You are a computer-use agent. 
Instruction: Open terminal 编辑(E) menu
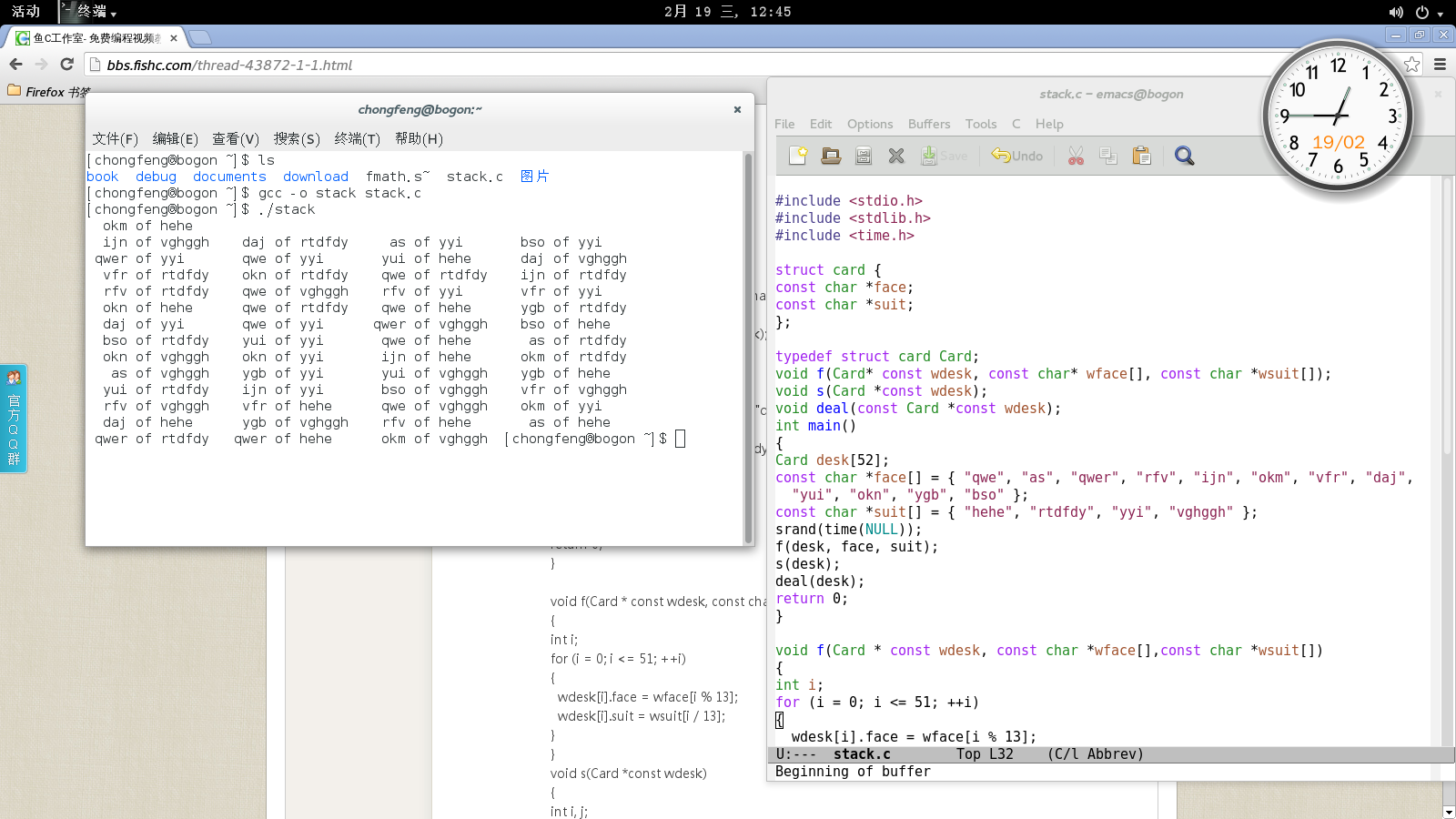pyautogui.click(x=176, y=138)
